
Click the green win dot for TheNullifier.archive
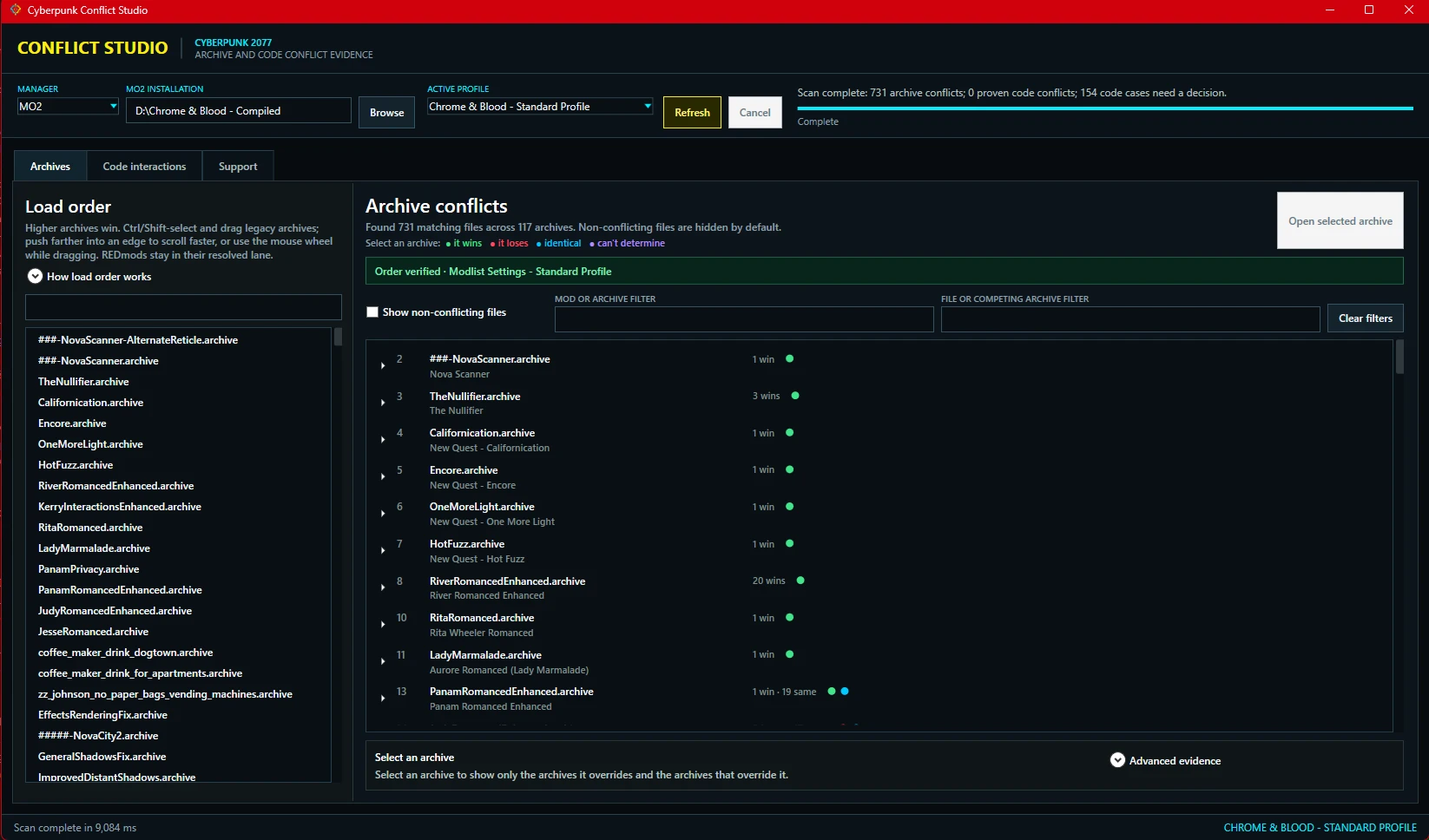point(795,396)
